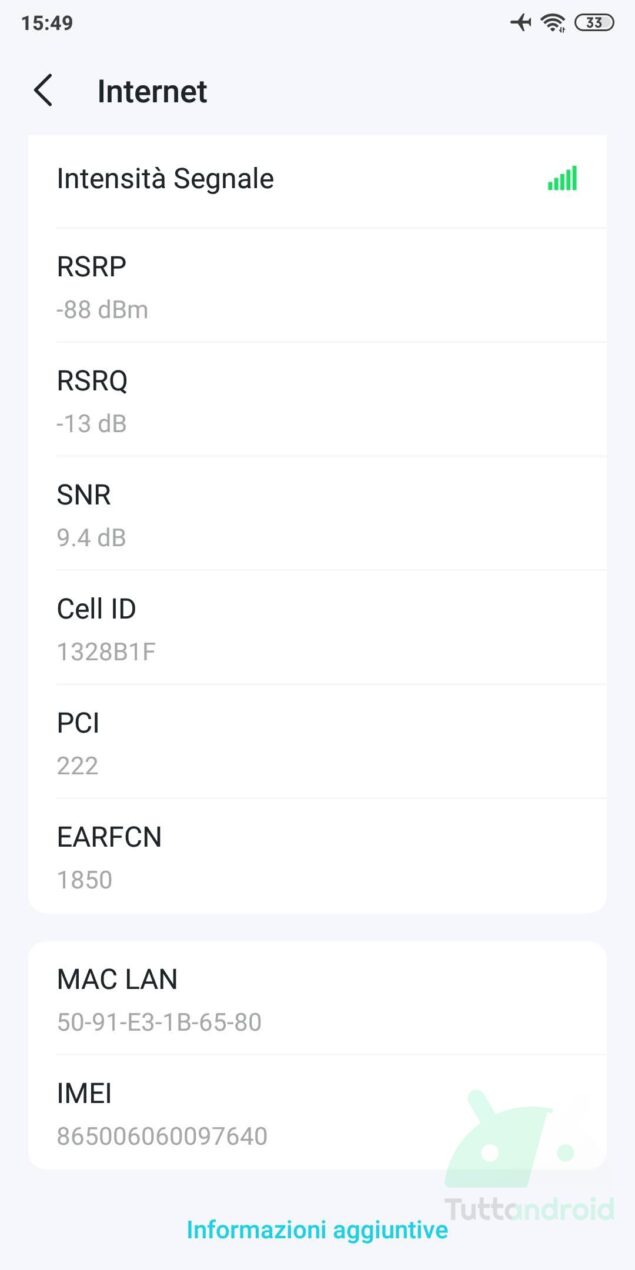Open Informazioni aggiuntive link
The image size is (635, 1270).
(x=317, y=1230)
